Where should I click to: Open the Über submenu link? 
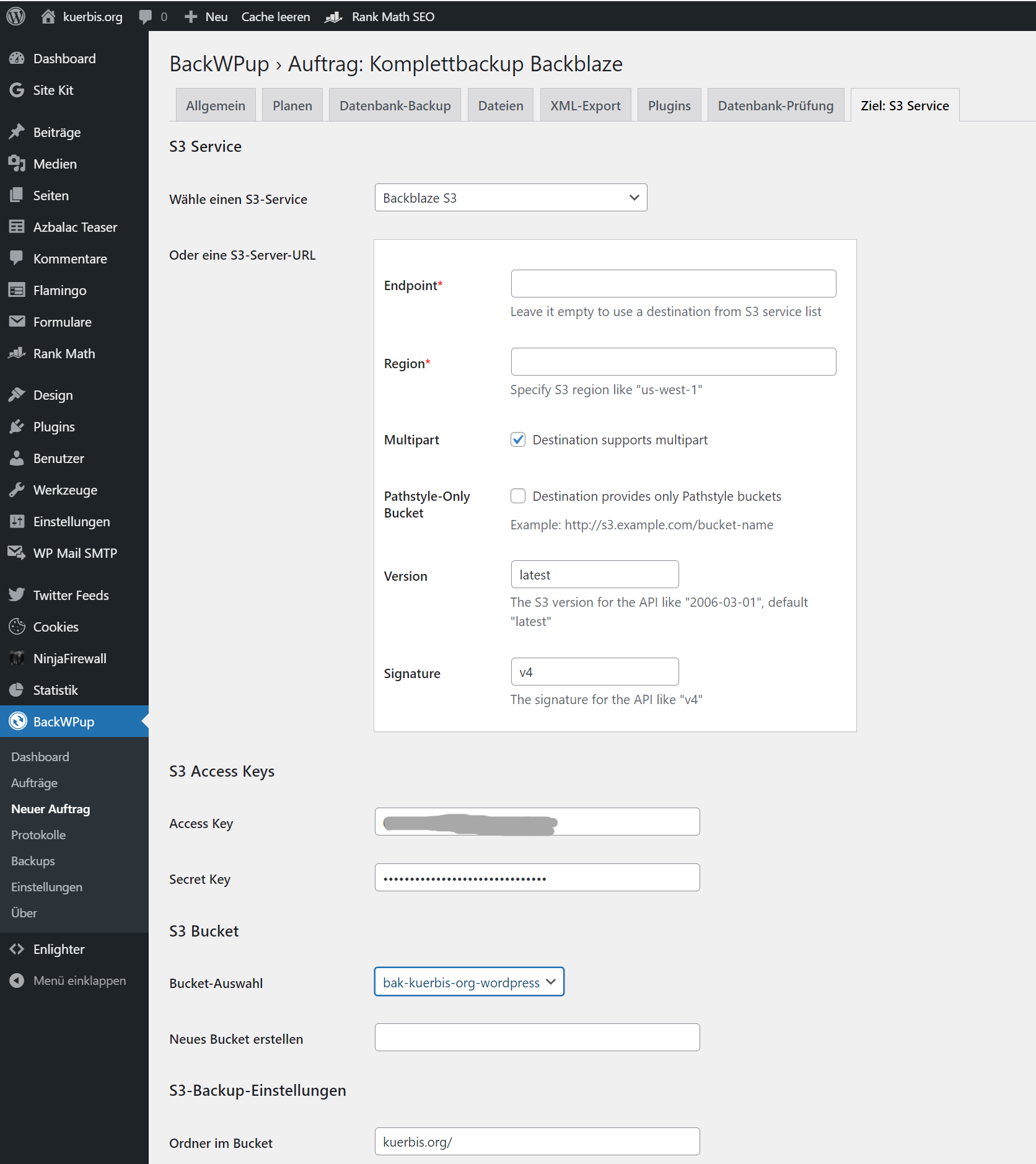24,913
